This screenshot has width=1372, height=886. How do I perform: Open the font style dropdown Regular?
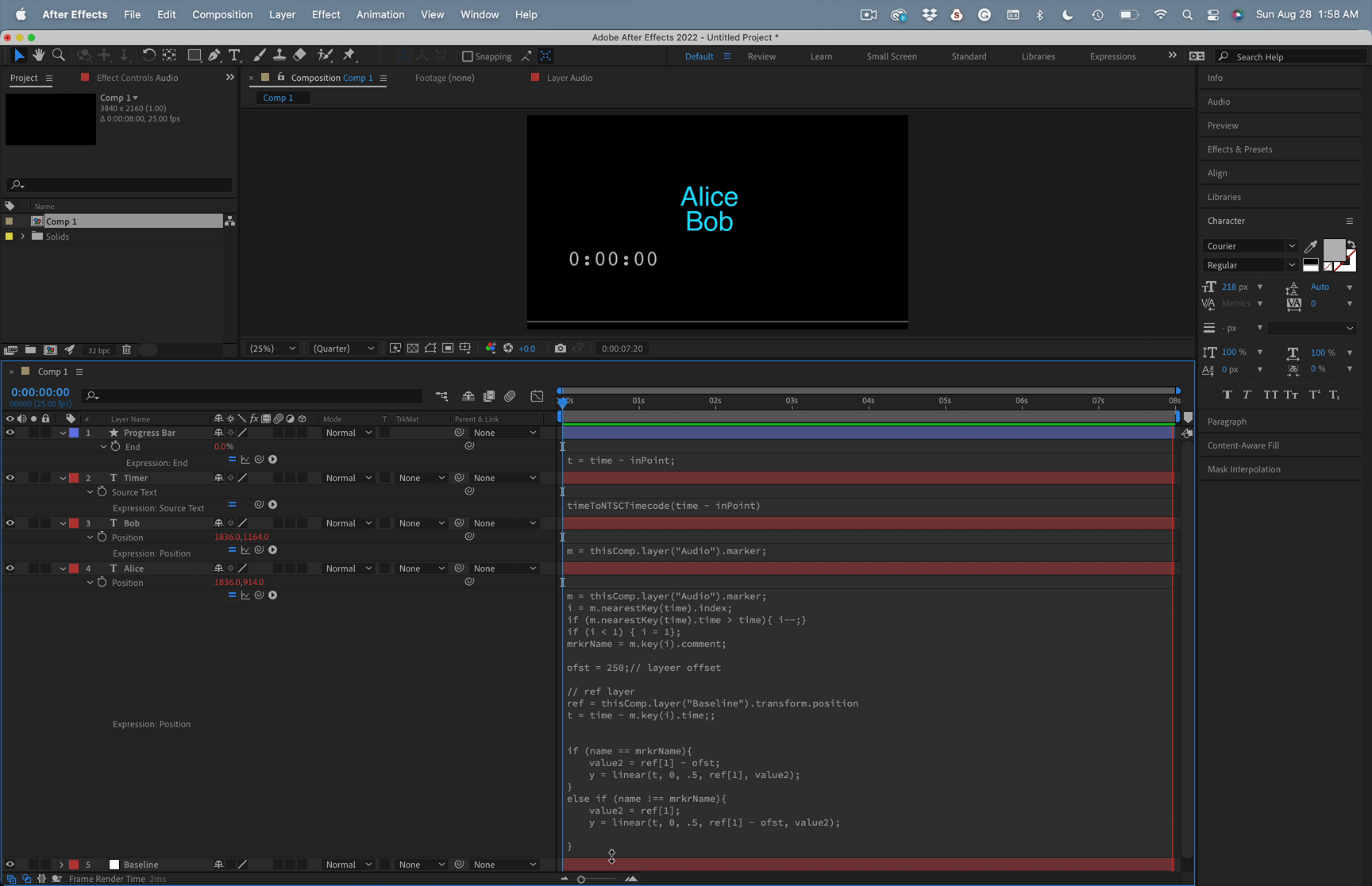click(1250, 265)
